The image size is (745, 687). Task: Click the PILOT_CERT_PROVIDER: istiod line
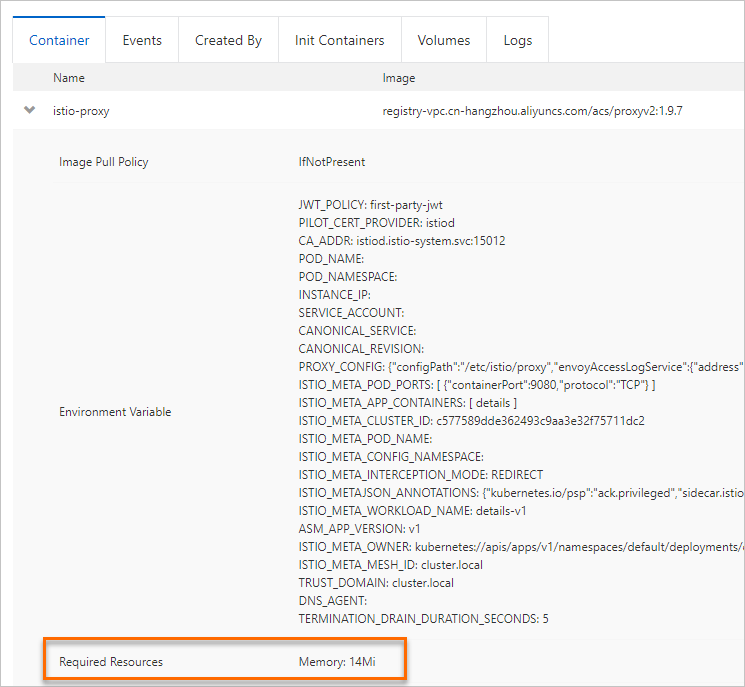[x=376, y=223]
